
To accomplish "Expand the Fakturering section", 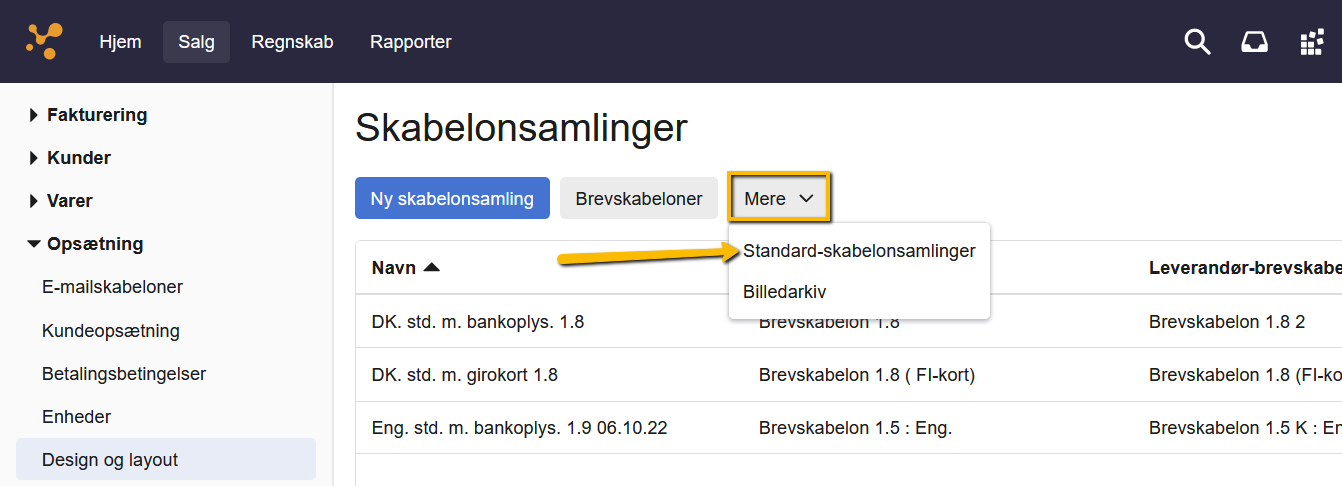I will (x=88, y=115).
